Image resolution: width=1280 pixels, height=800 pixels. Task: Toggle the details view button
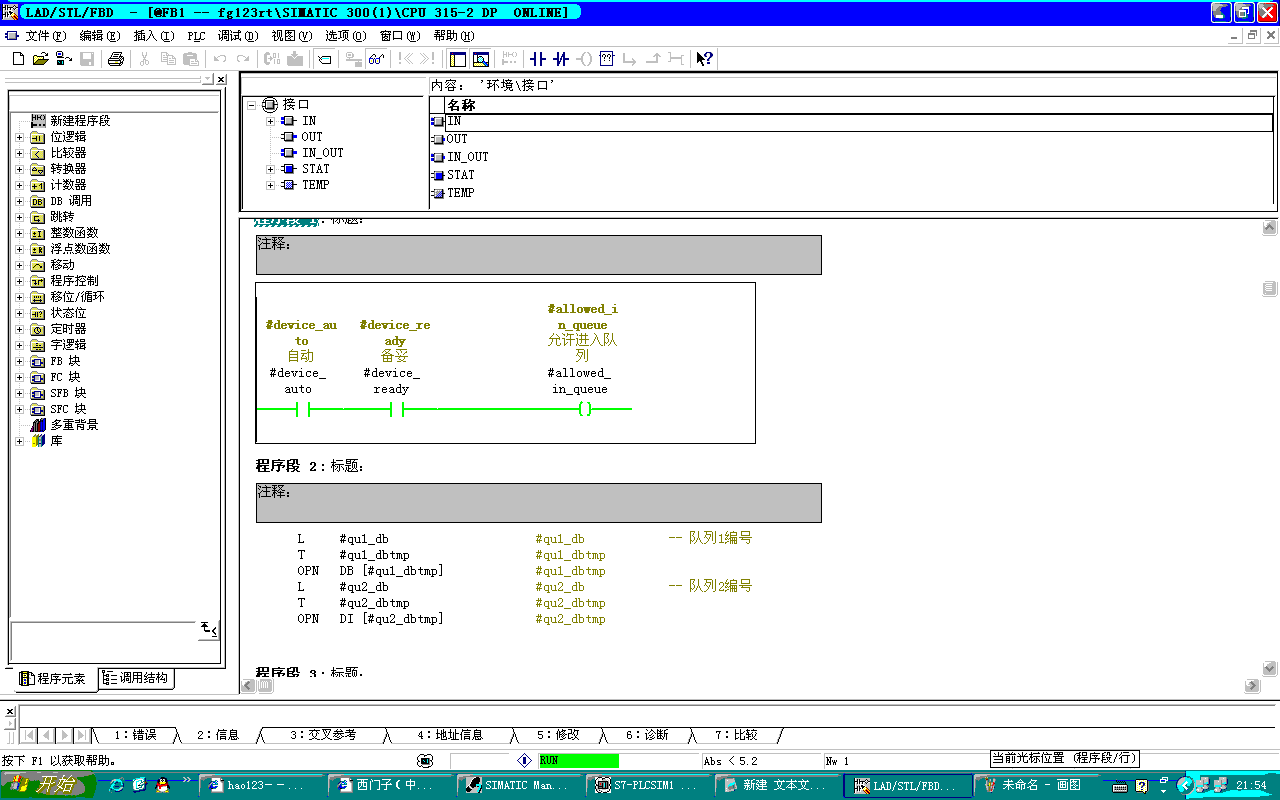click(x=481, y=59)
